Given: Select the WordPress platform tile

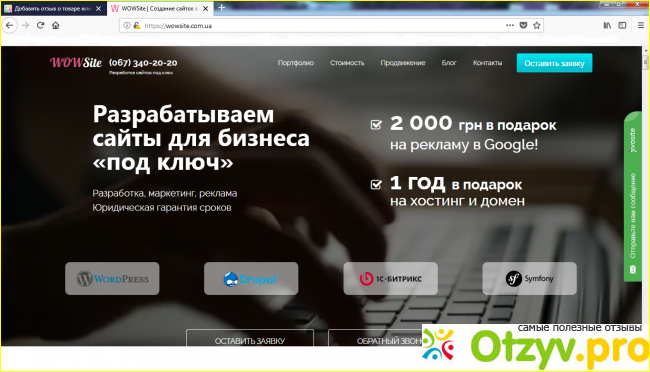Looking at the screenshot, I should click(112, 278).
